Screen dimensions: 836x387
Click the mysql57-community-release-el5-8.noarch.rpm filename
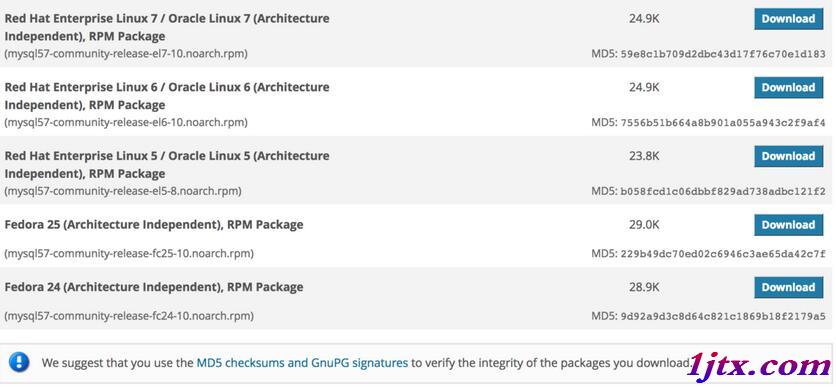[x=123, y=191]
